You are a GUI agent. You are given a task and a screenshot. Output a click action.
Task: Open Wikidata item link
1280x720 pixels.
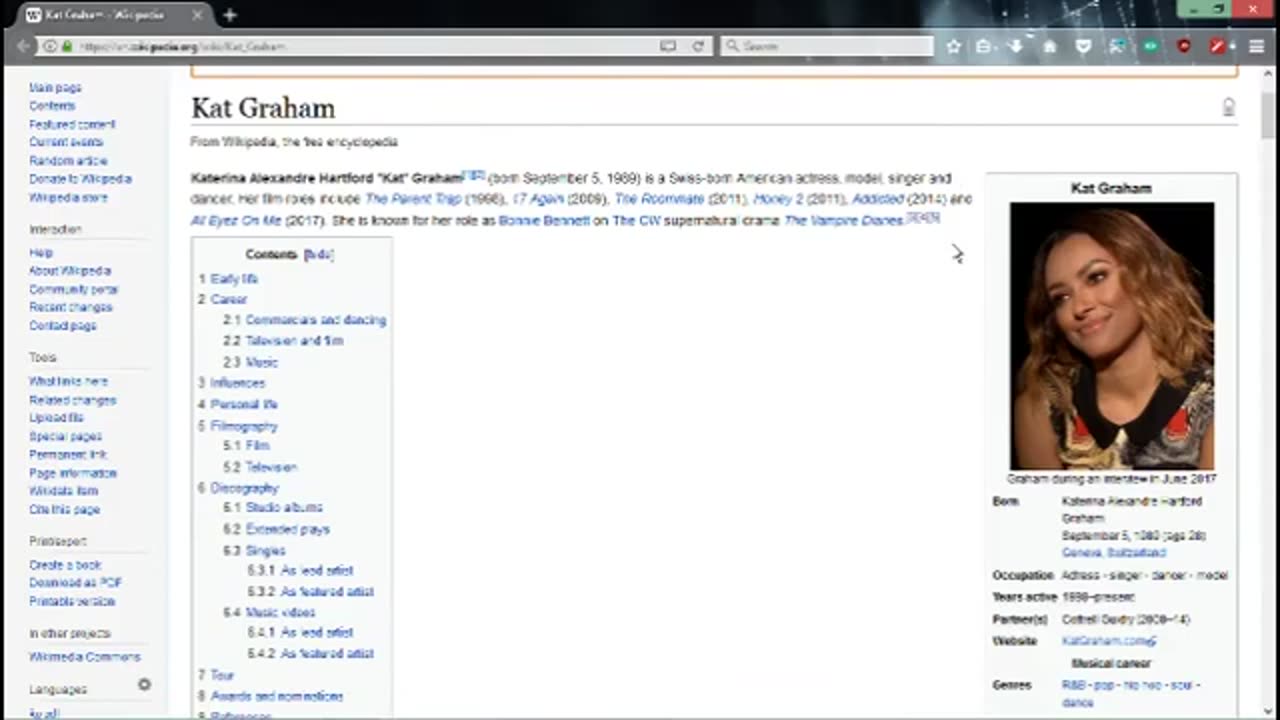(x=63, y=491)
